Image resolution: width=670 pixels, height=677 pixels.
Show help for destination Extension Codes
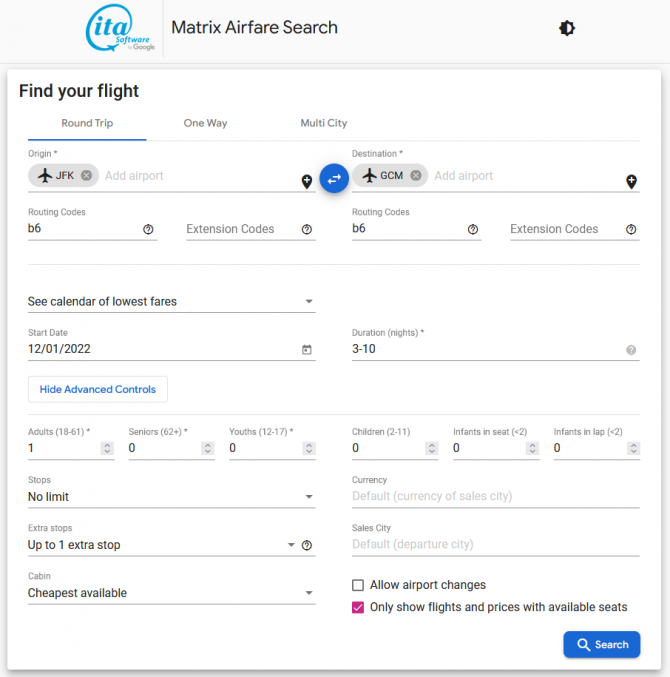(631, 229)
